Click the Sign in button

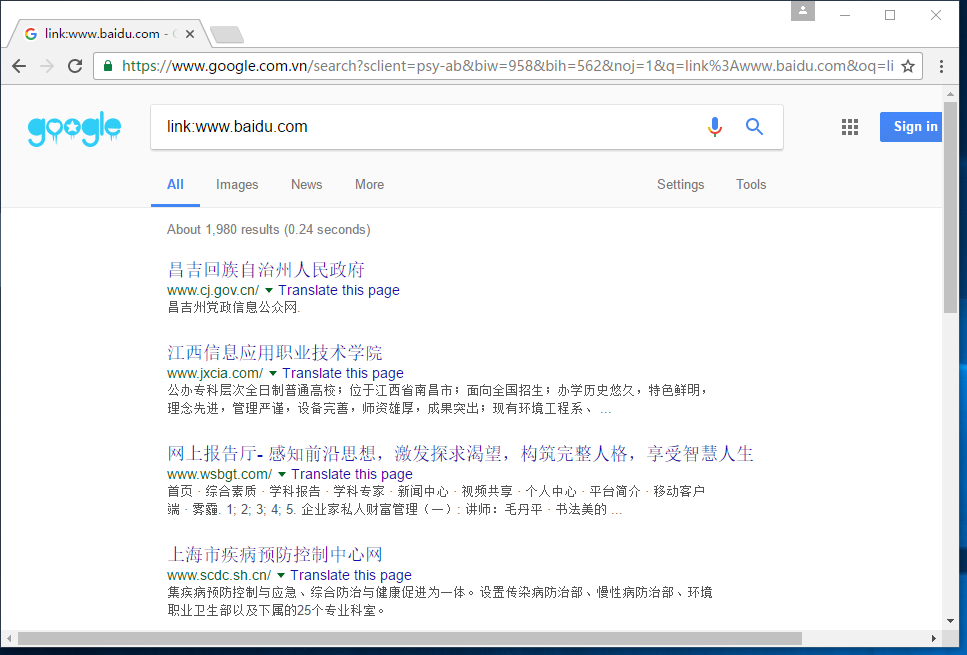pos(911,127)
